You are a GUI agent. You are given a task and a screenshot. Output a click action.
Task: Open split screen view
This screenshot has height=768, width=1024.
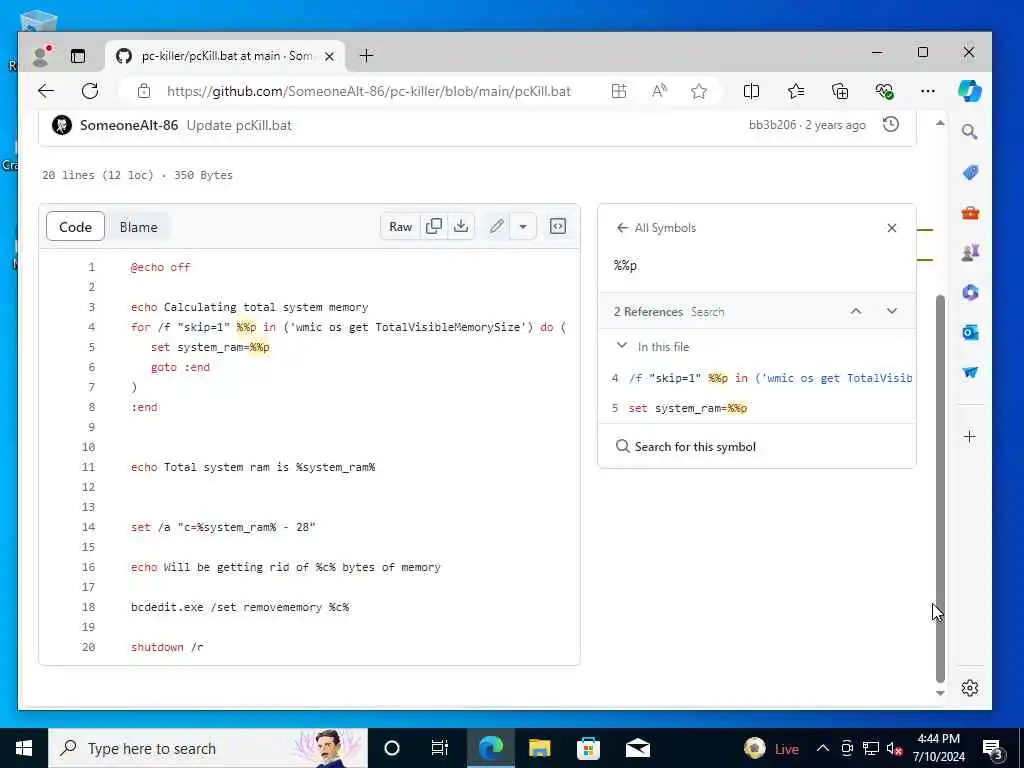click(x=751, y=91)
